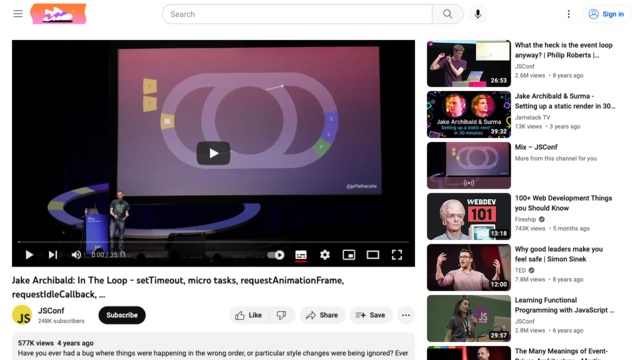Dislike this video
The image size is (640, 360).
tap(282, 315)
